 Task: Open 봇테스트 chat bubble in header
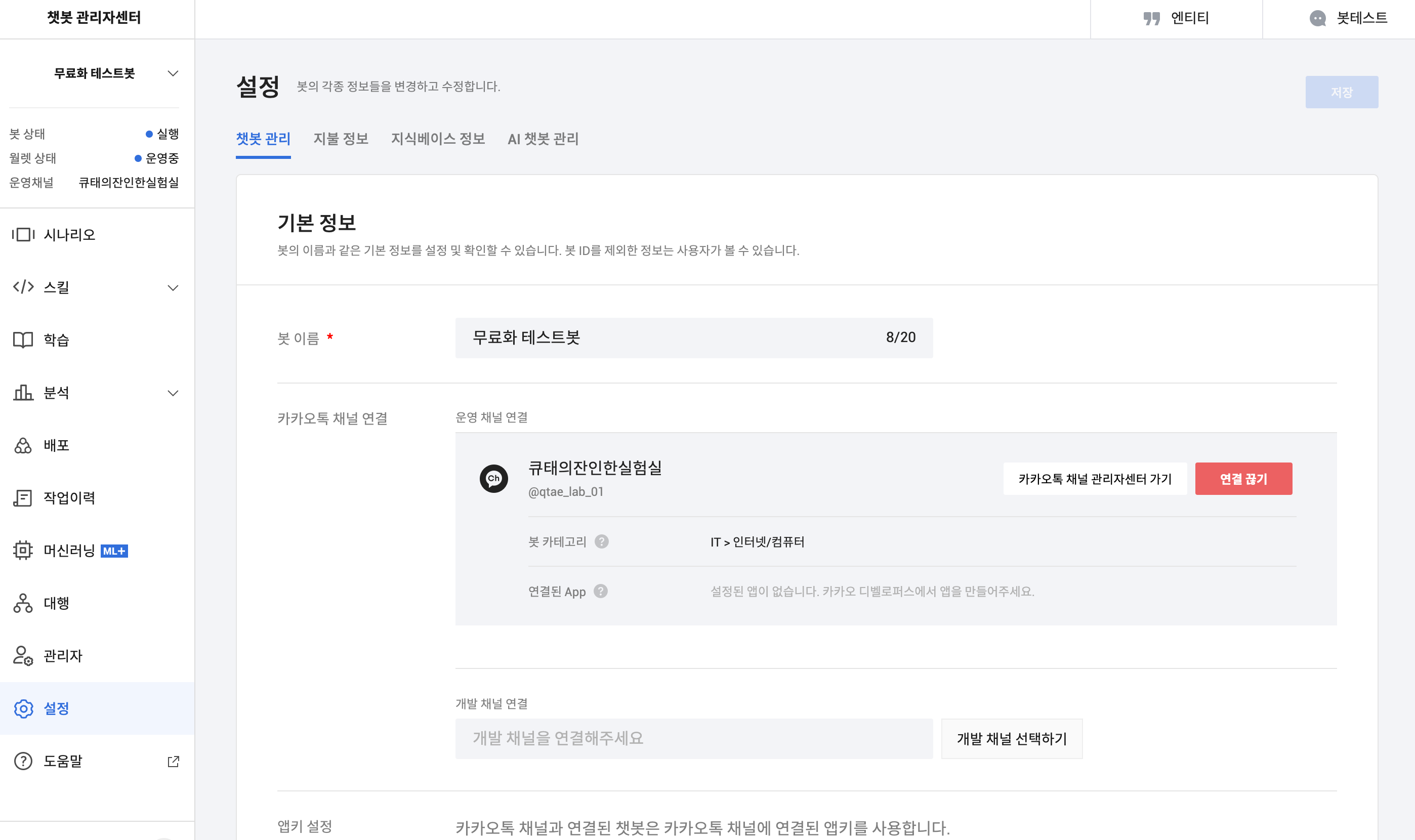coord(1318,18)
